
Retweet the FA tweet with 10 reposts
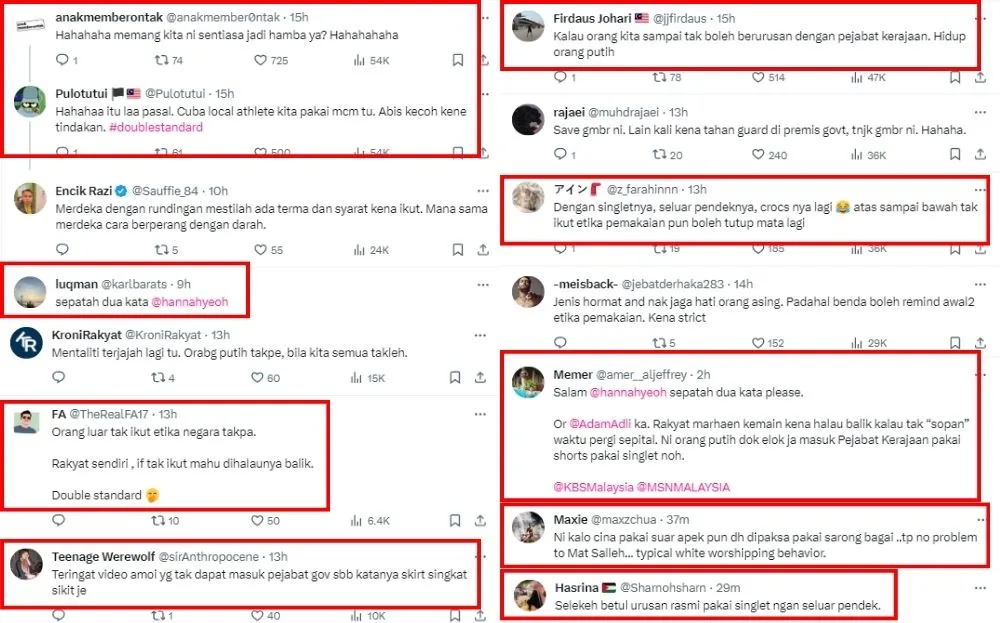click(156, 520)
